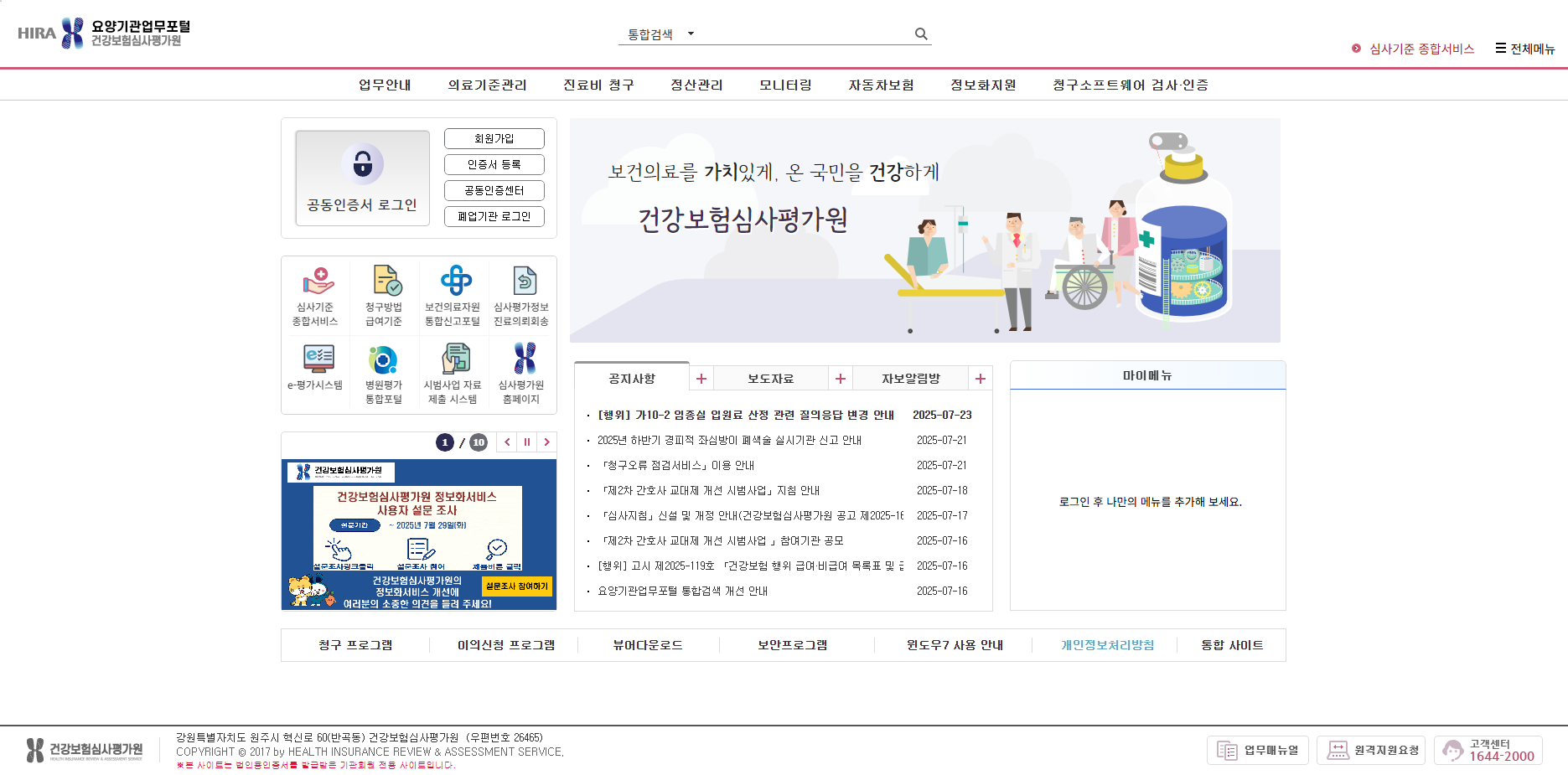
Task: Open notice '제2차 간호사 교대제 개선 시범사업 지침 안내'
Action: tap(710, 490)
